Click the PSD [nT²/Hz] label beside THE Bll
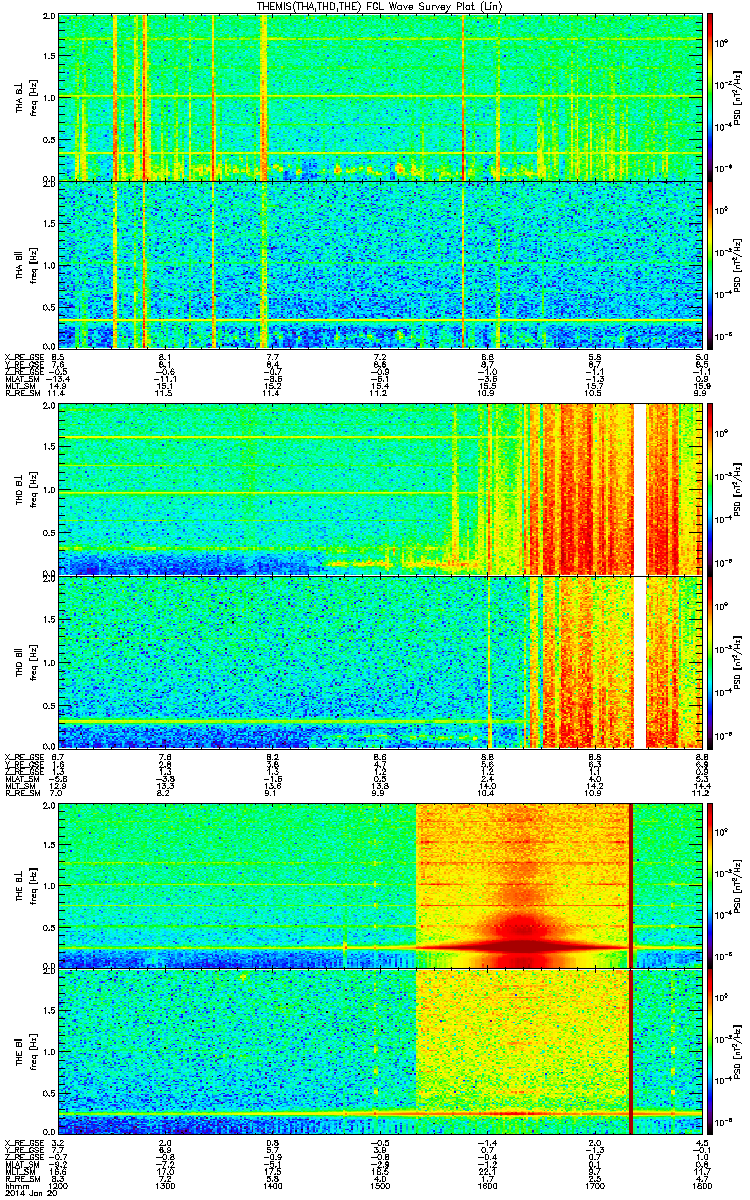The width and height of the screenshot is (750, 1200). point(738,1051)
